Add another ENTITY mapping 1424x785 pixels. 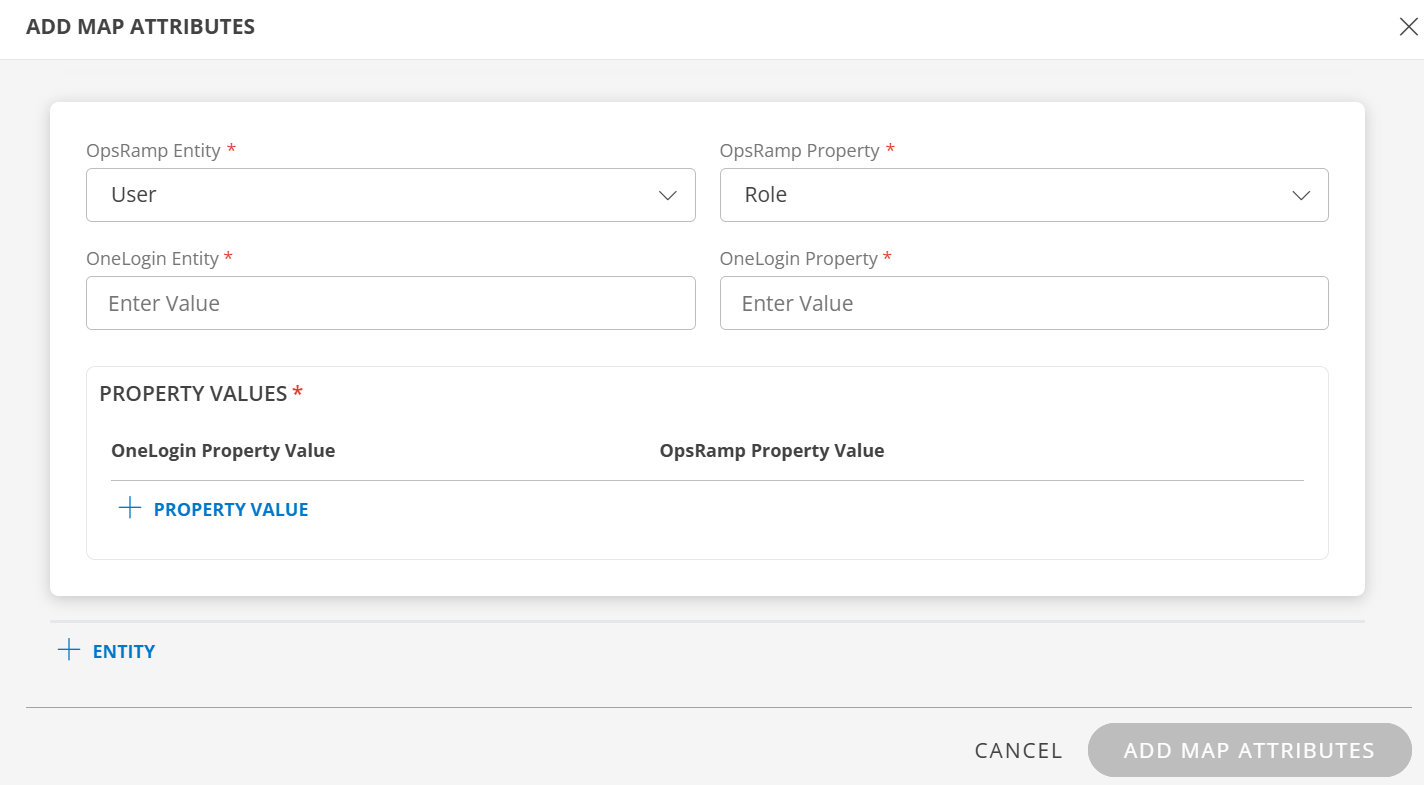point(123,652)
